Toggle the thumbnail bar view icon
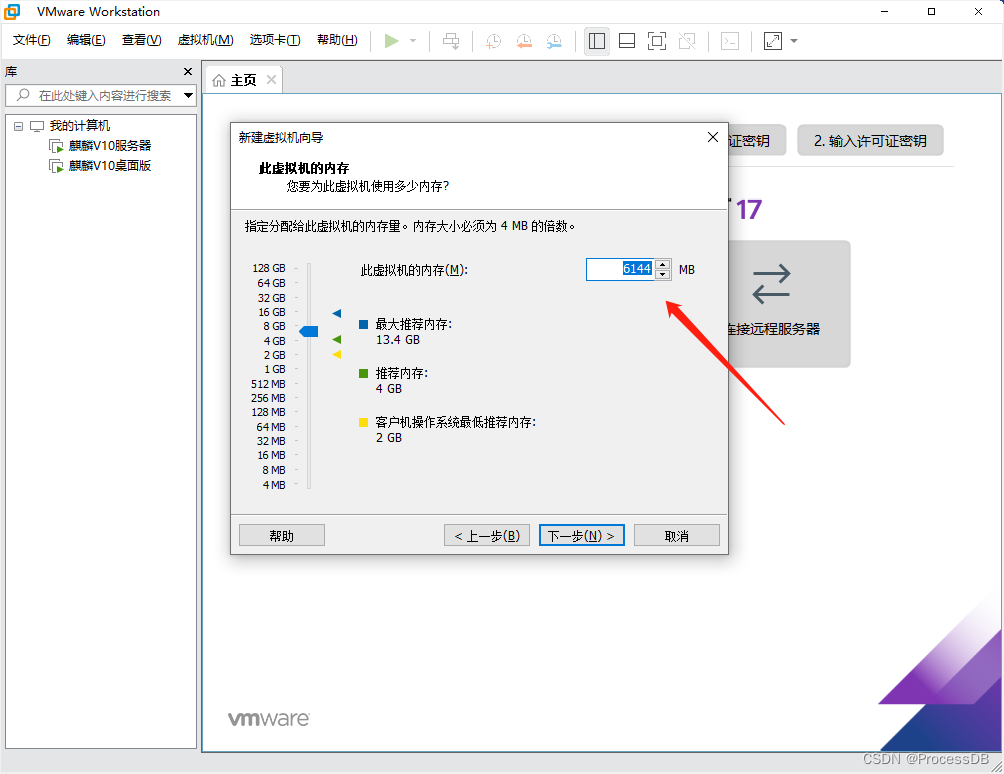The image size is (1004, 774). 627,41
